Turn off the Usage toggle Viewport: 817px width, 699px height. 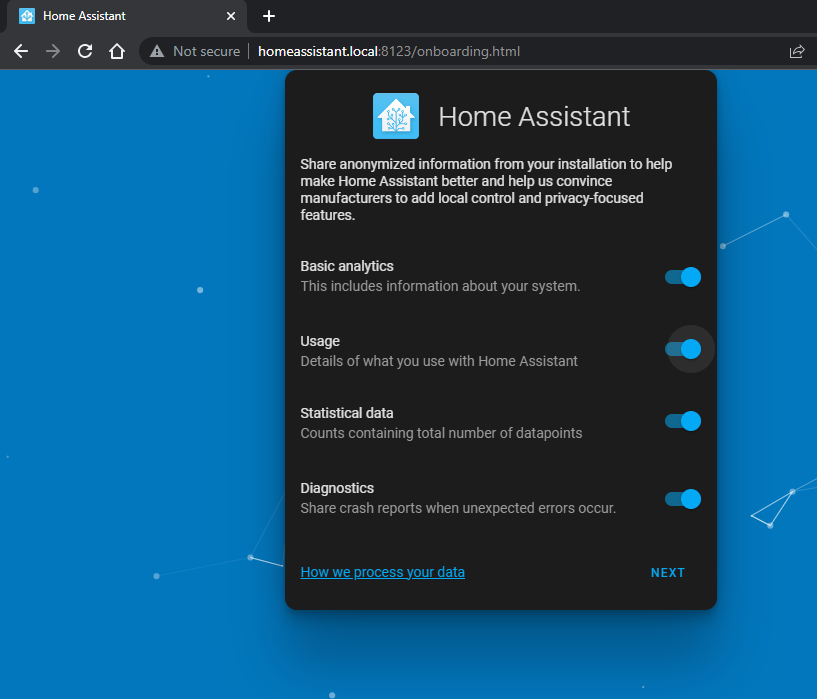click(683, 349)
